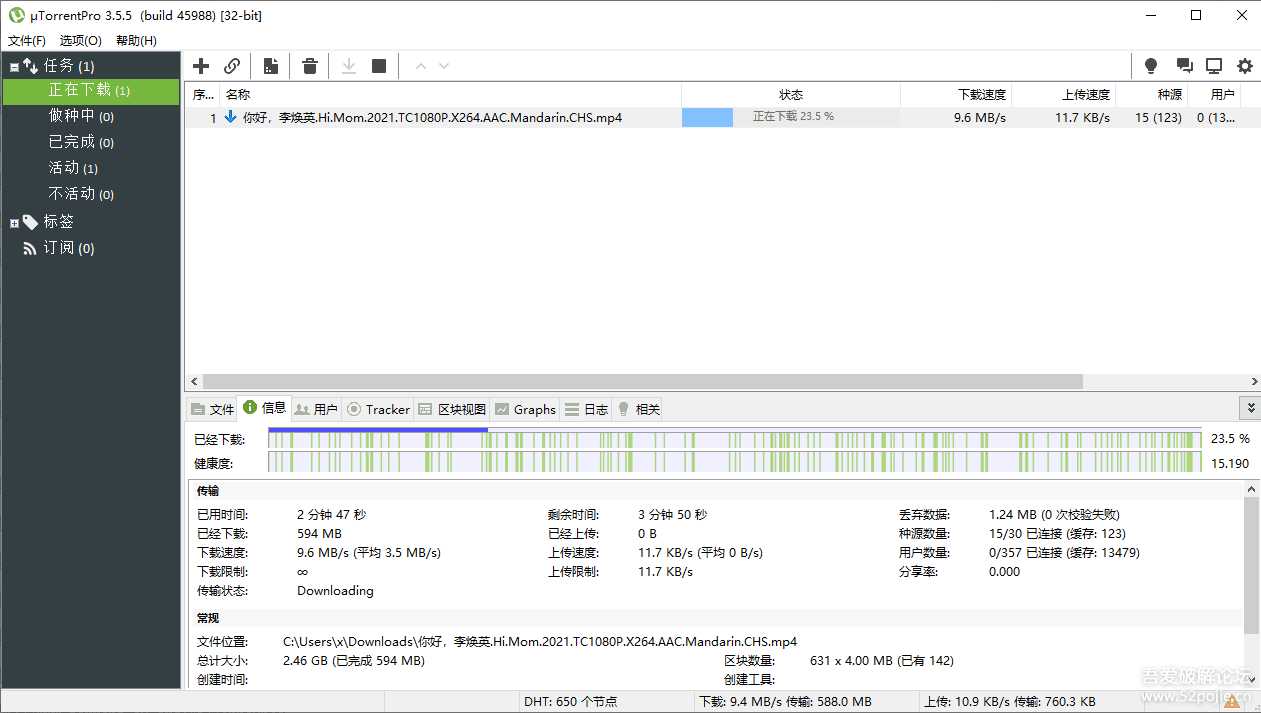Select the Create New Torrent icon
This screenshot has width=1261, height=713.
[x=270, y=66]
